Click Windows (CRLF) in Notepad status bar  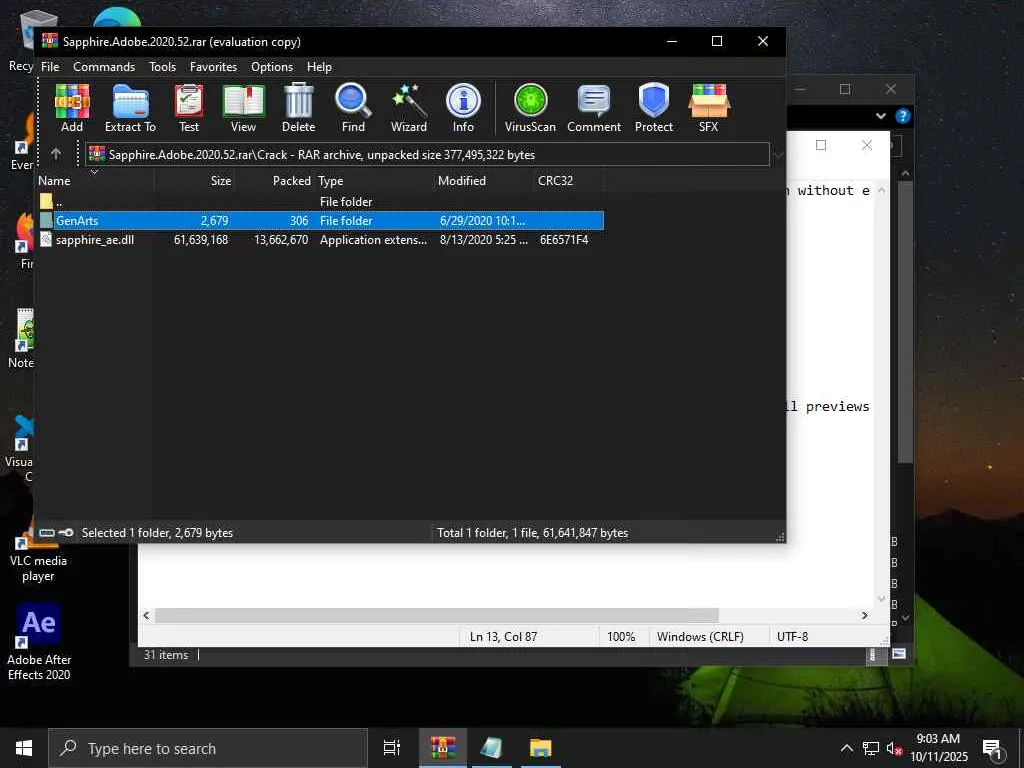pos(700,637)
